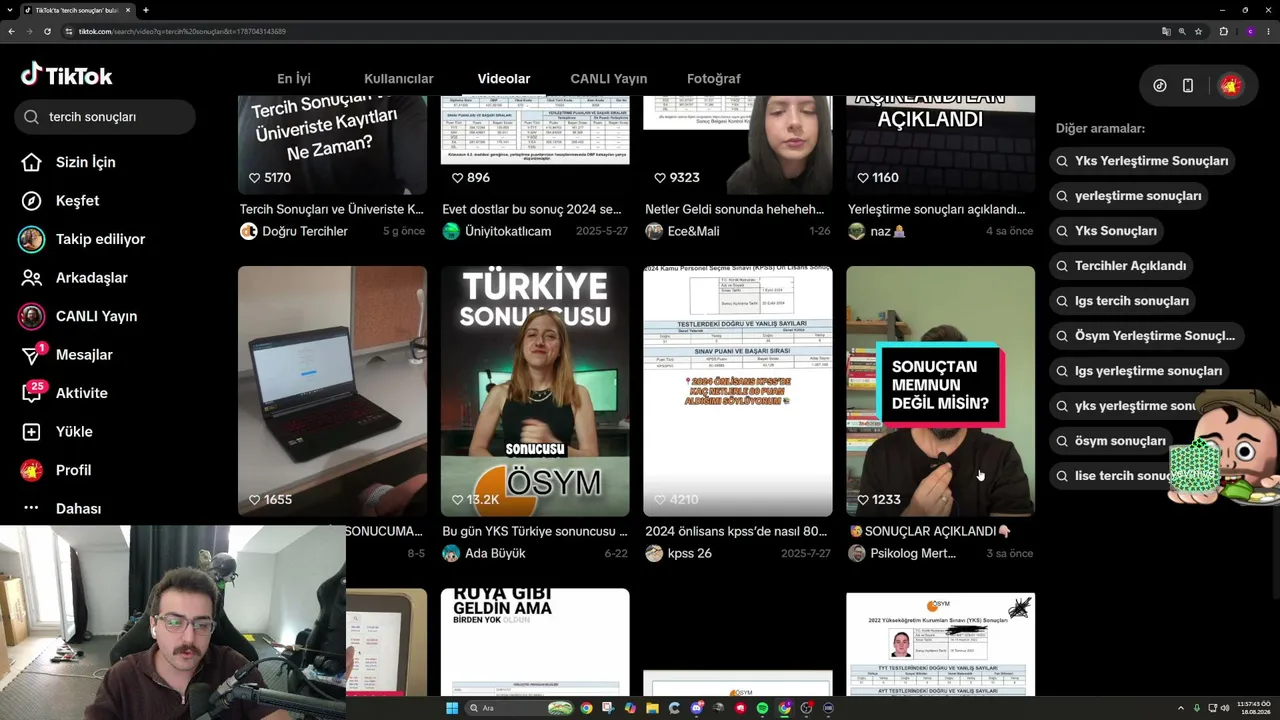Open the profile avatar in the top-right pill
The height and width of the screenshot is (720, 1280).
(1231, 86)
